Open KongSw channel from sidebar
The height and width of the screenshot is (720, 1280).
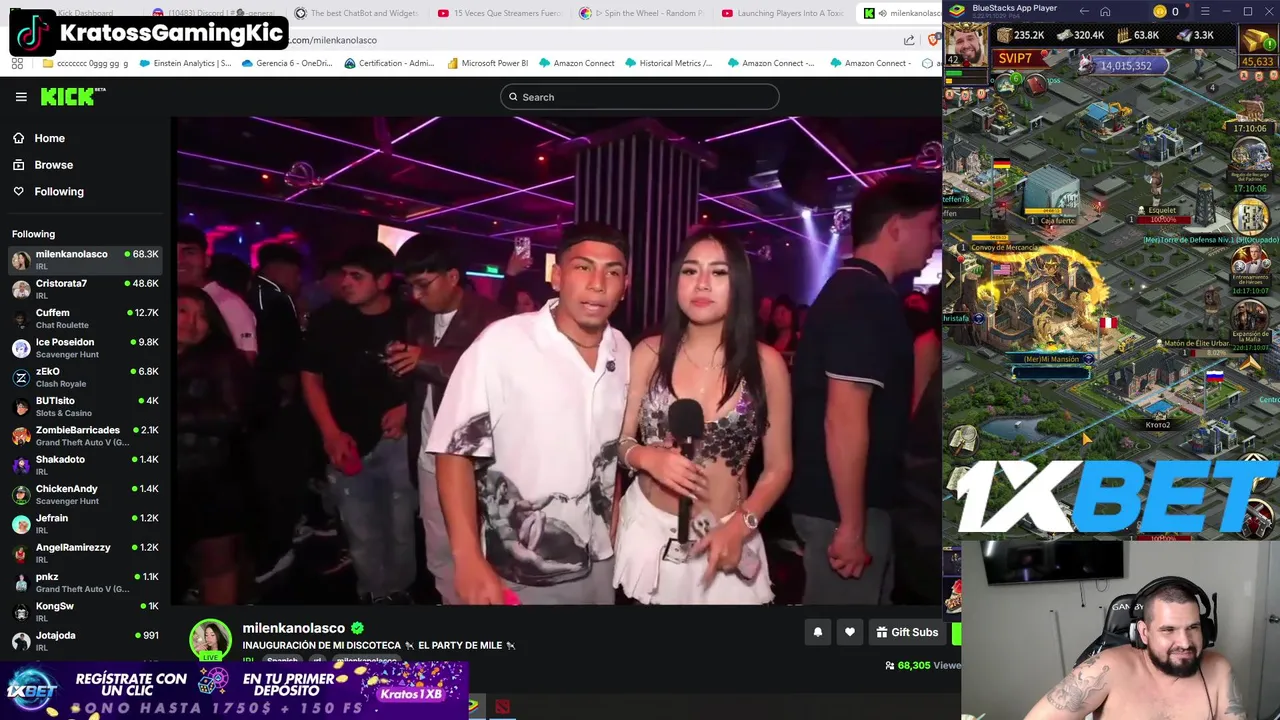point(85,611)
